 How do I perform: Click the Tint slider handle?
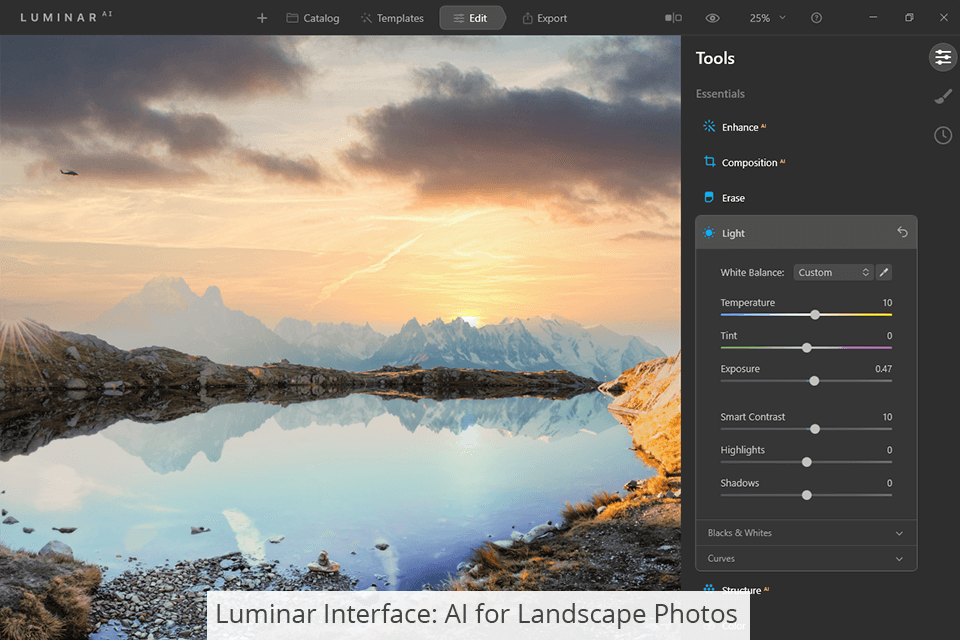807,348
